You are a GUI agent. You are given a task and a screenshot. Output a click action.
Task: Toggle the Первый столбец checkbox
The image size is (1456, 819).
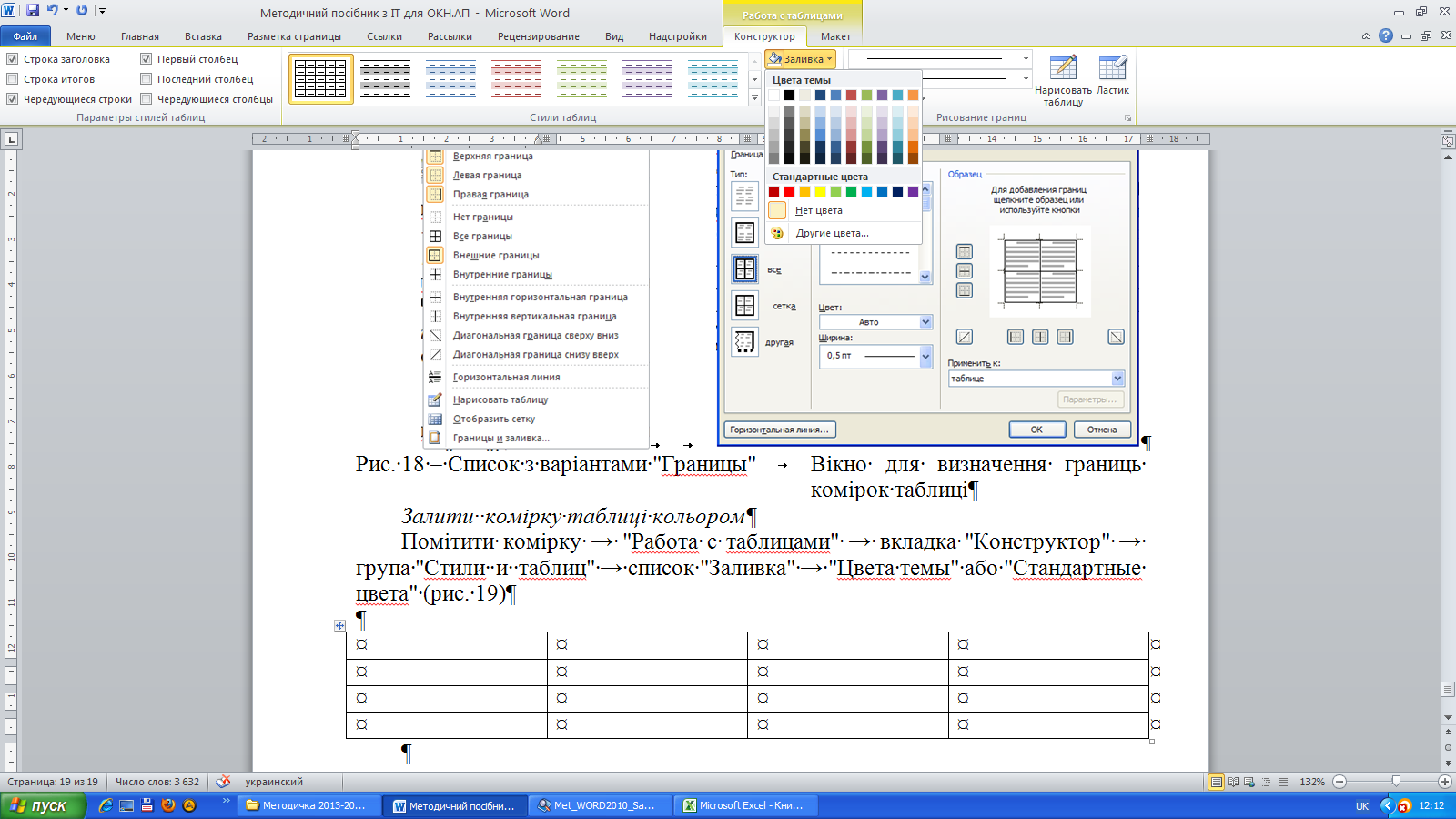146,59
